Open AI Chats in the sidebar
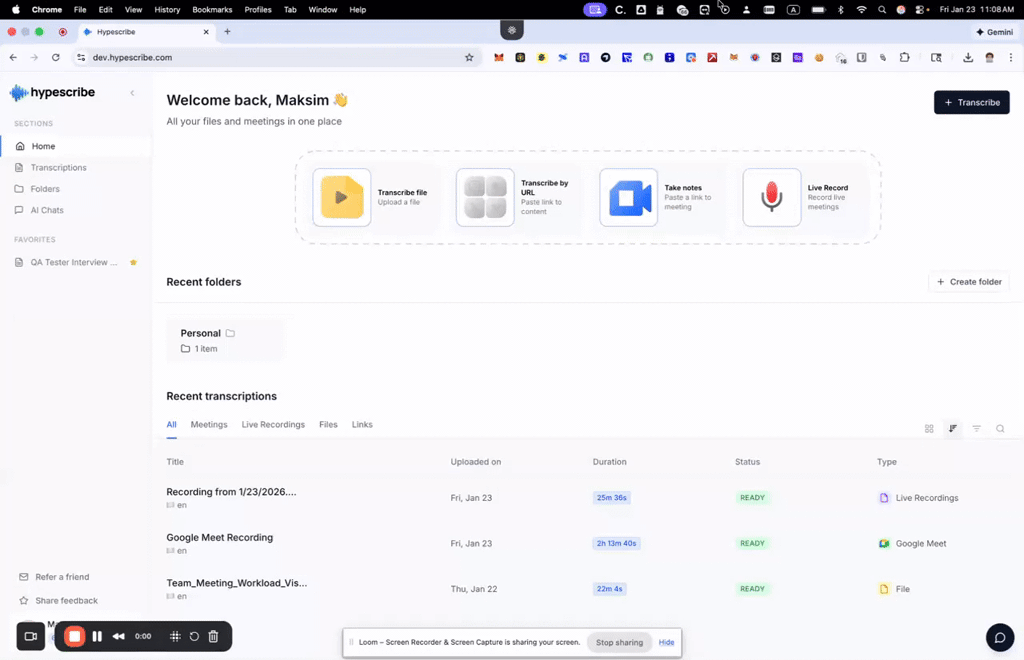 [46, 210]
